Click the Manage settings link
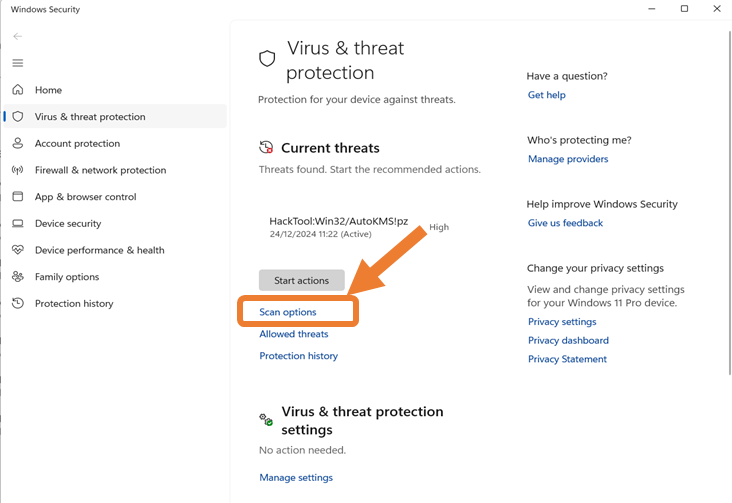732x503 pixels. pos(296,478)
